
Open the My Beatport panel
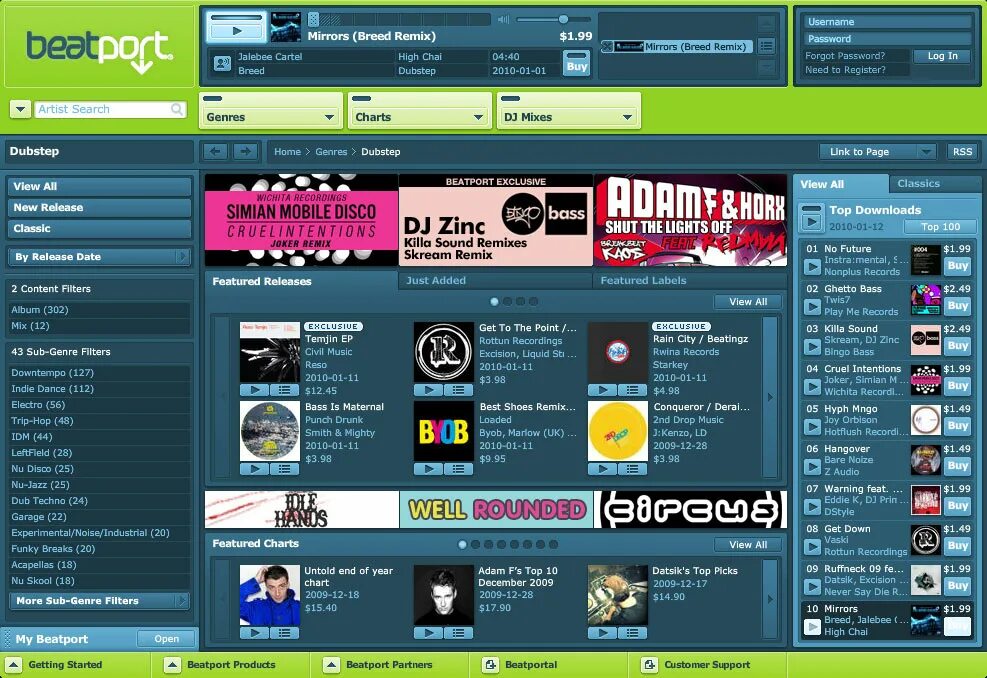click(166, 638)
